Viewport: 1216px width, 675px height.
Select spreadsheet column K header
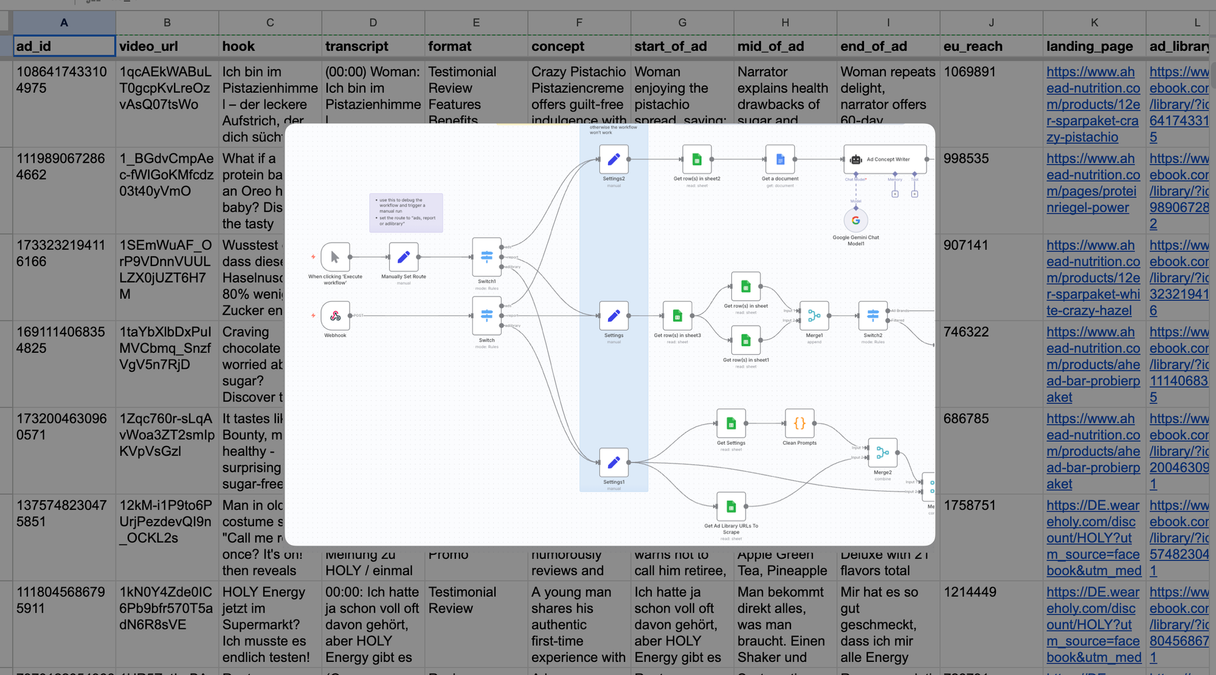click(x=1094, y=22)
